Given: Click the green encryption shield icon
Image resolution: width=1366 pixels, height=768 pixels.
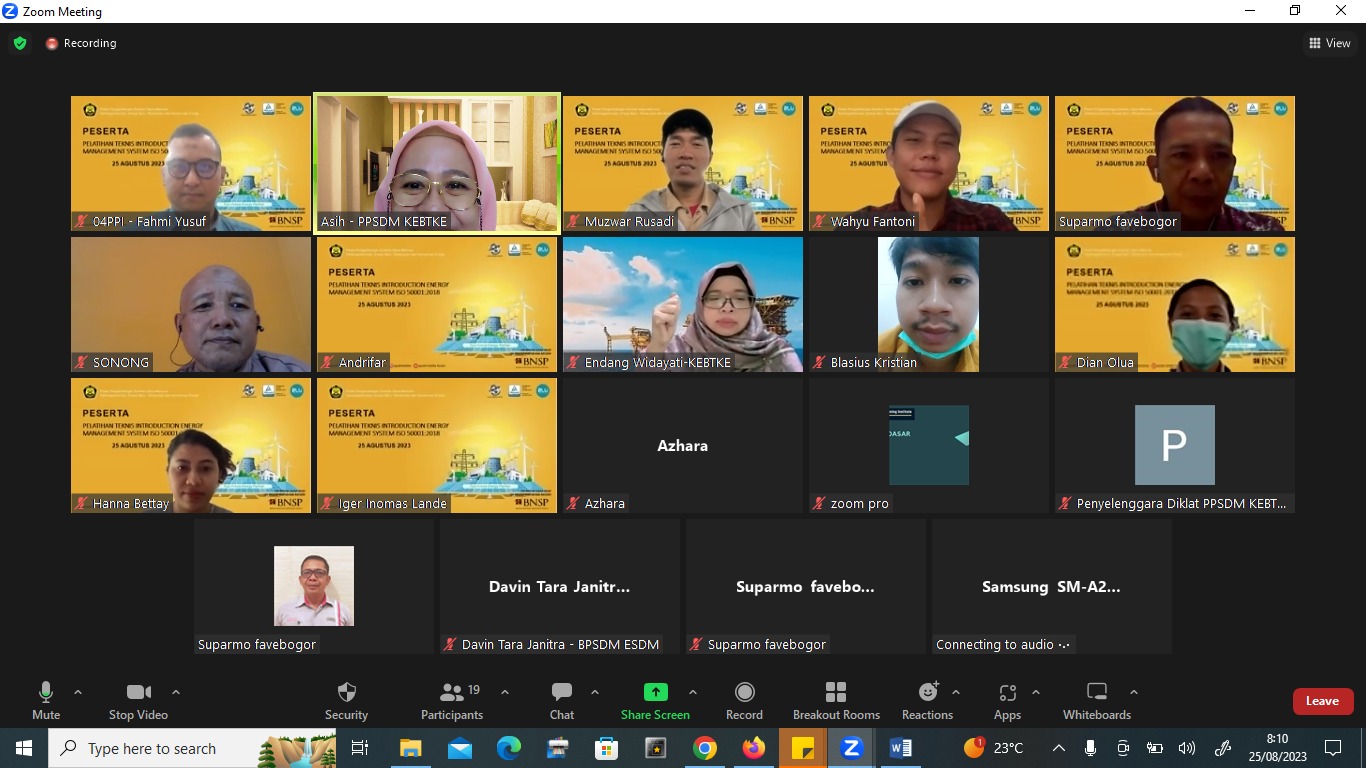Looking at the screenshot, I should [x=20, y=43].
